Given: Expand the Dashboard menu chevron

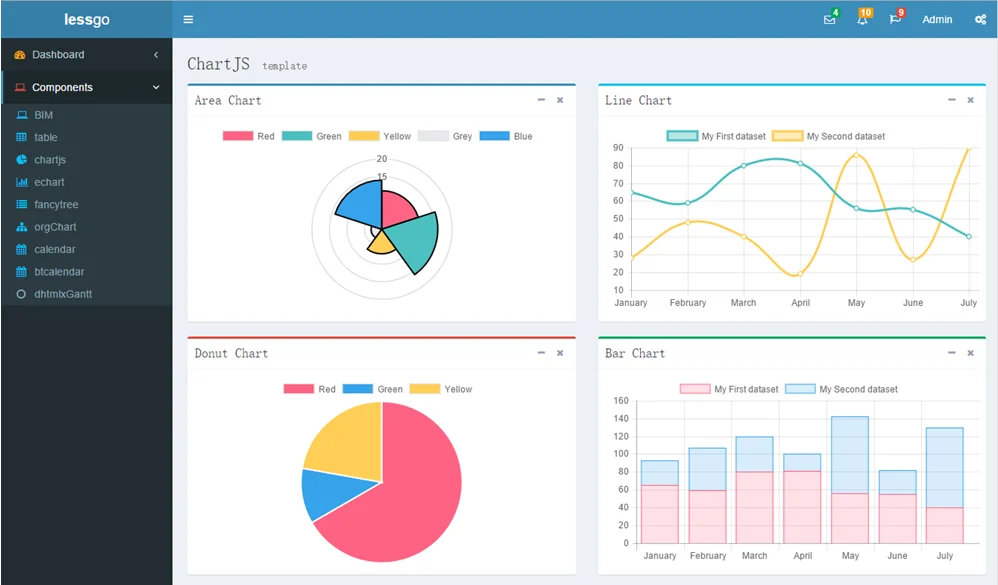Looking at the screenshot, I should (156, 55).
